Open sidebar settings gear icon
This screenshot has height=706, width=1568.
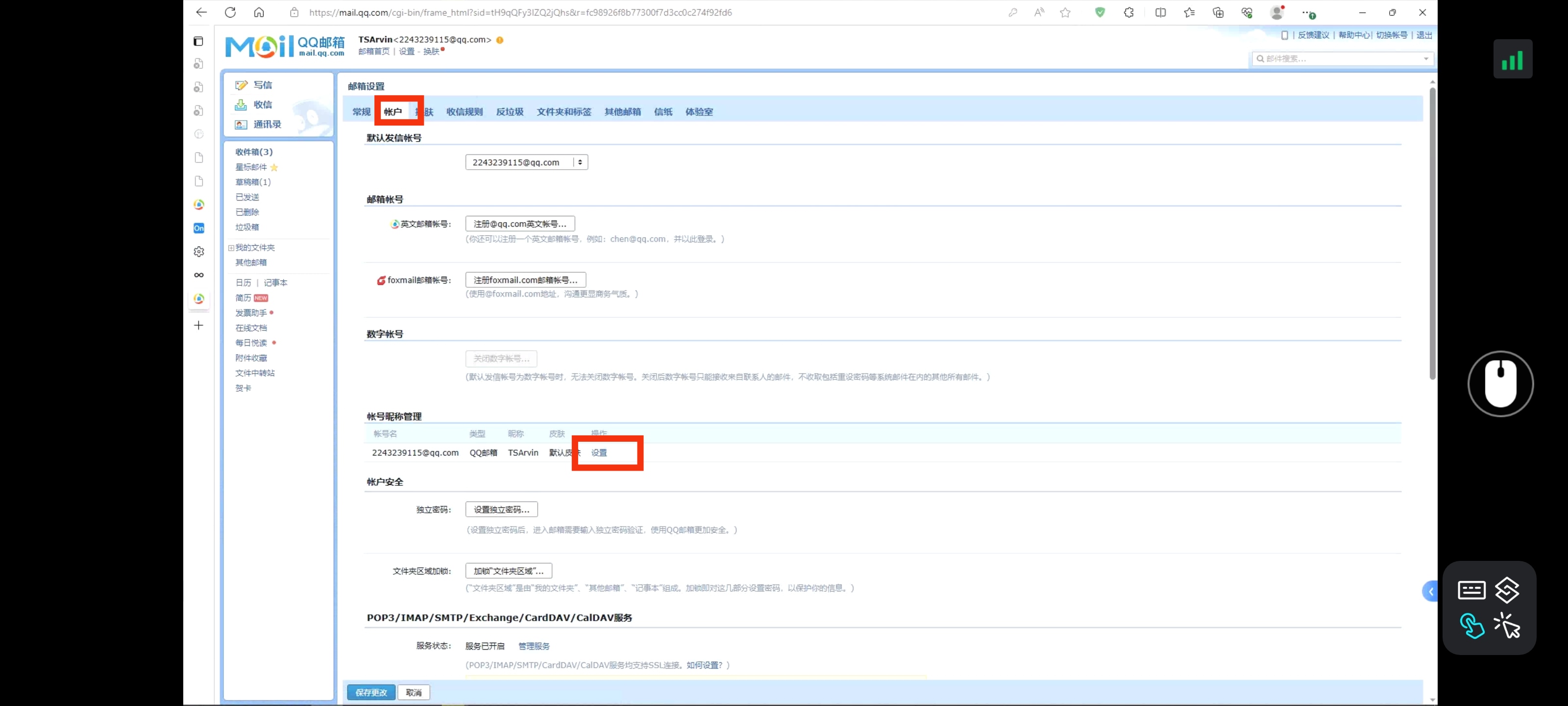(x=199, y=252)
